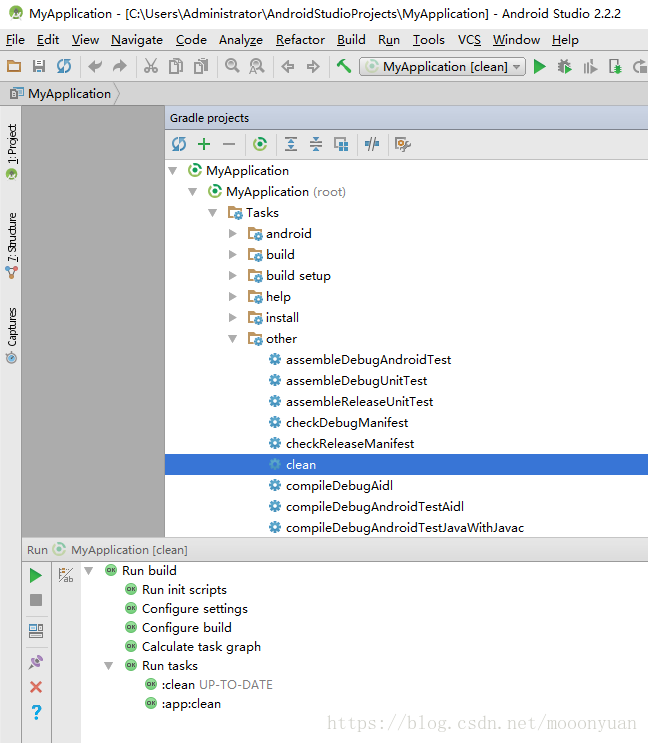The image size is (648, 743).
Task: Click the Paste icon in toolbar
Action: click(201, 66)
